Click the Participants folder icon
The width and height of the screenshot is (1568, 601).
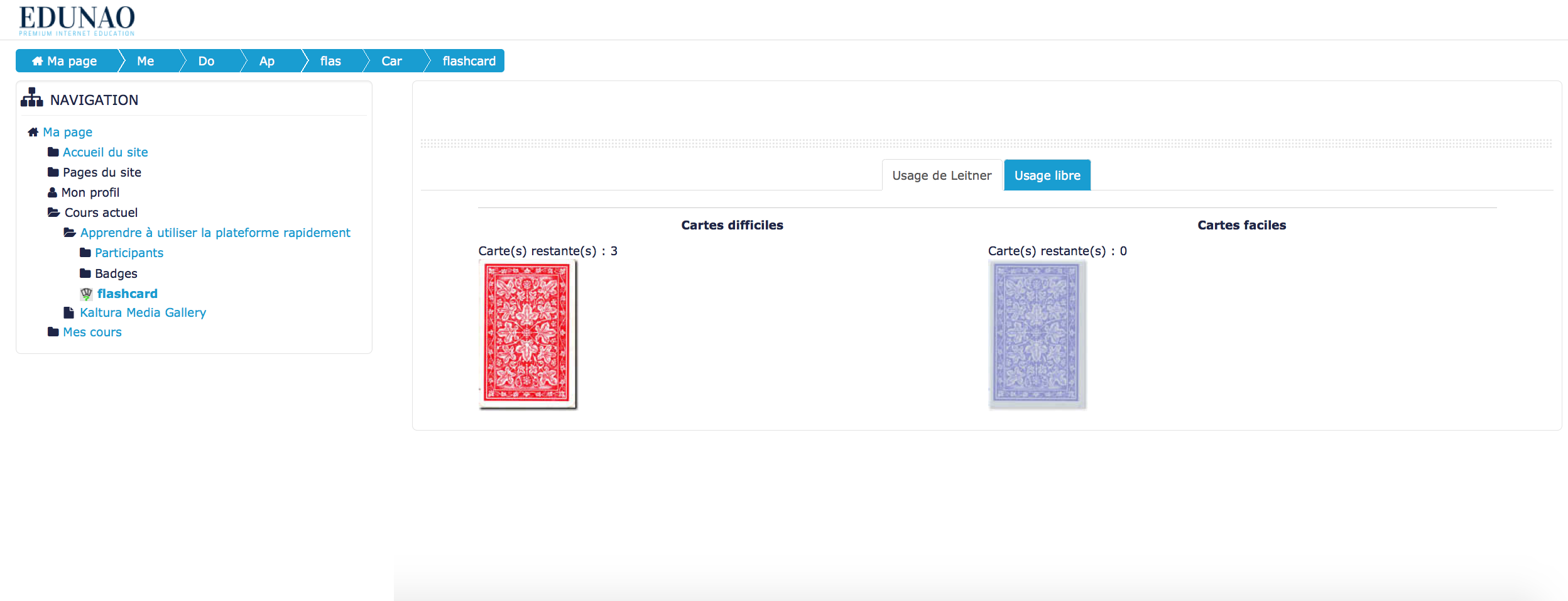pos(85,253)
